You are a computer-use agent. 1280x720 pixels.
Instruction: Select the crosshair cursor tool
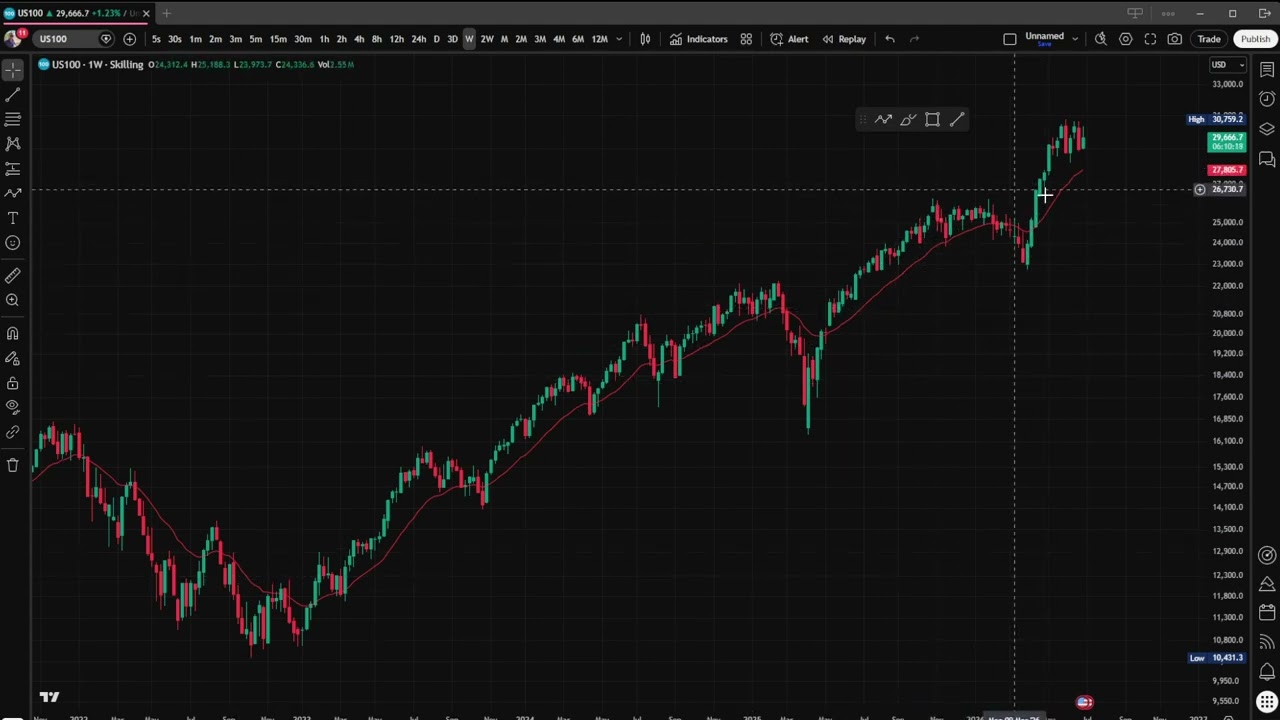[13, 70]
